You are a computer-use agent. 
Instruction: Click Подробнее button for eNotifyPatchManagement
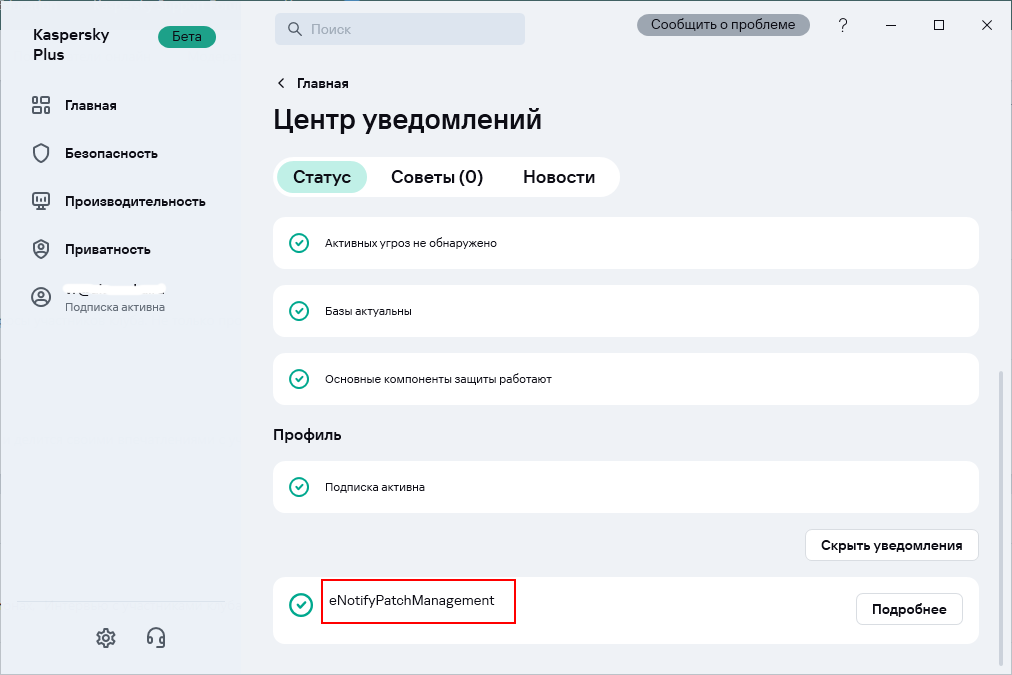(x=909, y=609)
